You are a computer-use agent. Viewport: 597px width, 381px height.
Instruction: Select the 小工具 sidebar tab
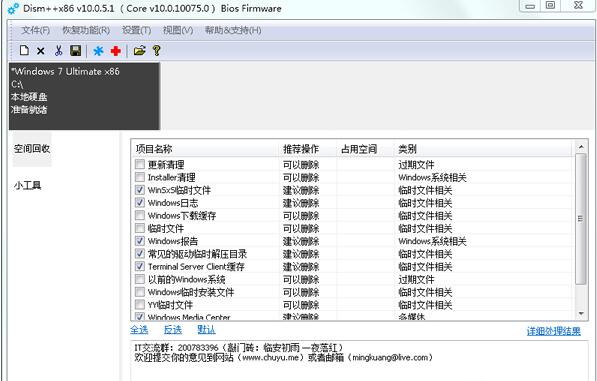tap(27, 185)
